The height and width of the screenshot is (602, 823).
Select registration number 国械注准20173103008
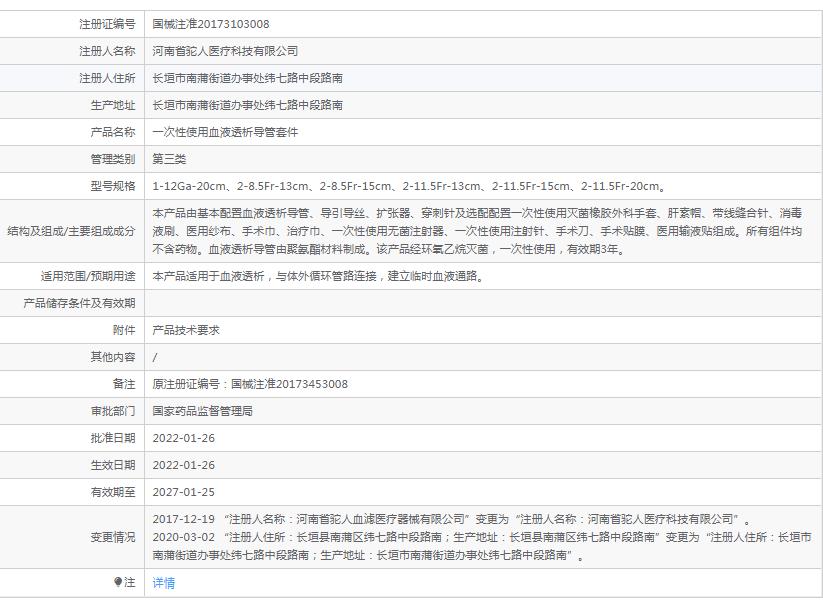[x=211, y=24]
